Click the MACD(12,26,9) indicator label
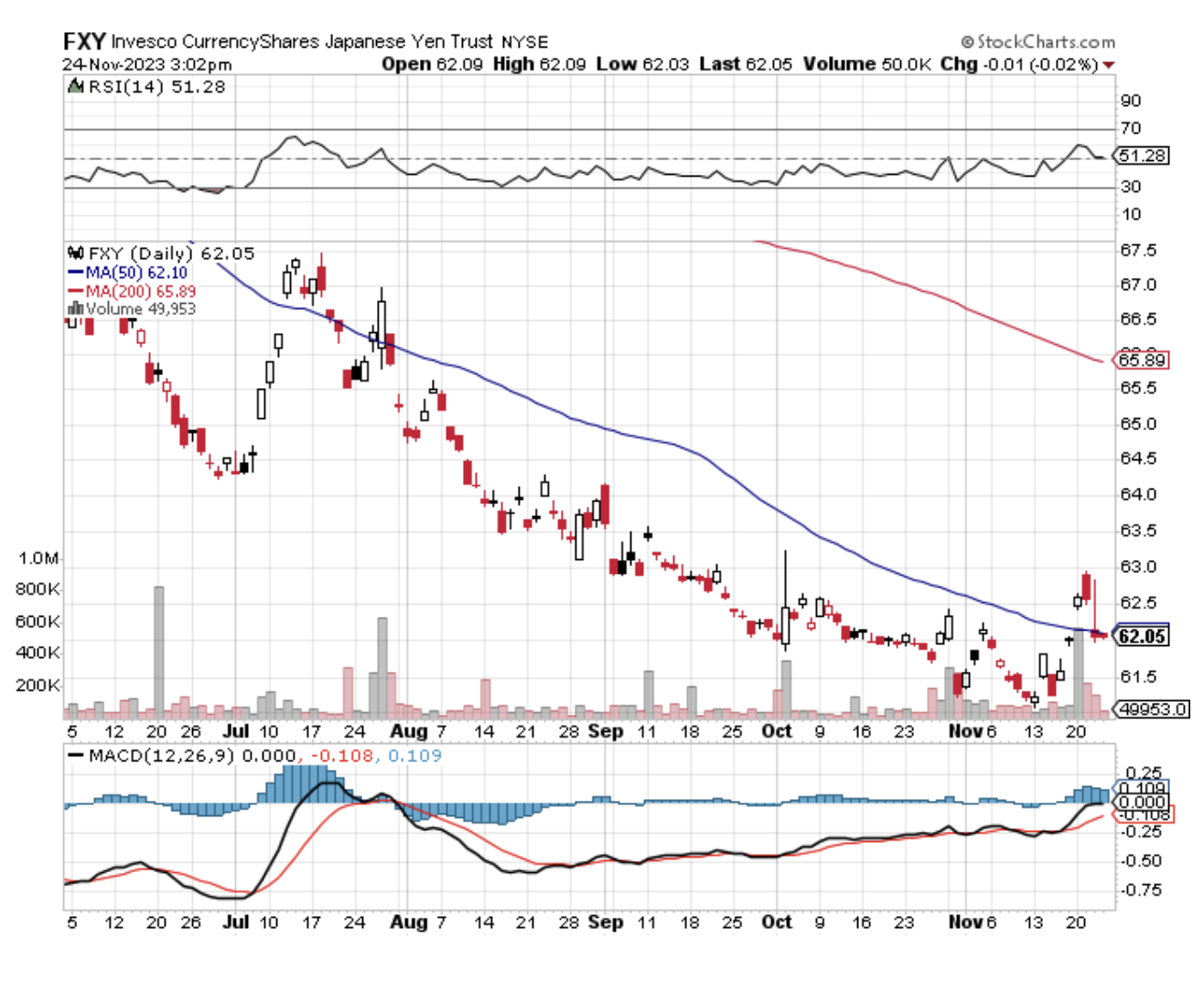 pyautogui.click(x=162, y=756)
